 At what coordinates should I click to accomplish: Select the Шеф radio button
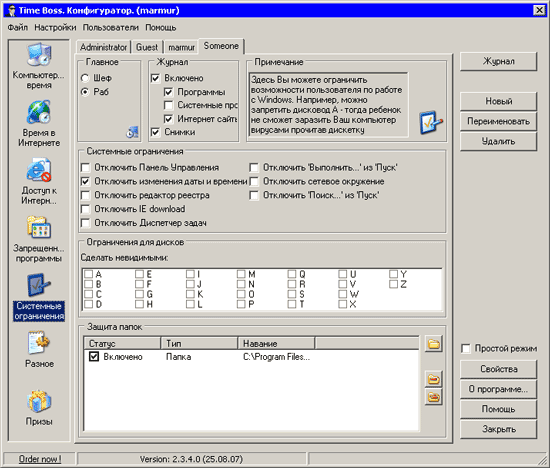coord(85,78)
